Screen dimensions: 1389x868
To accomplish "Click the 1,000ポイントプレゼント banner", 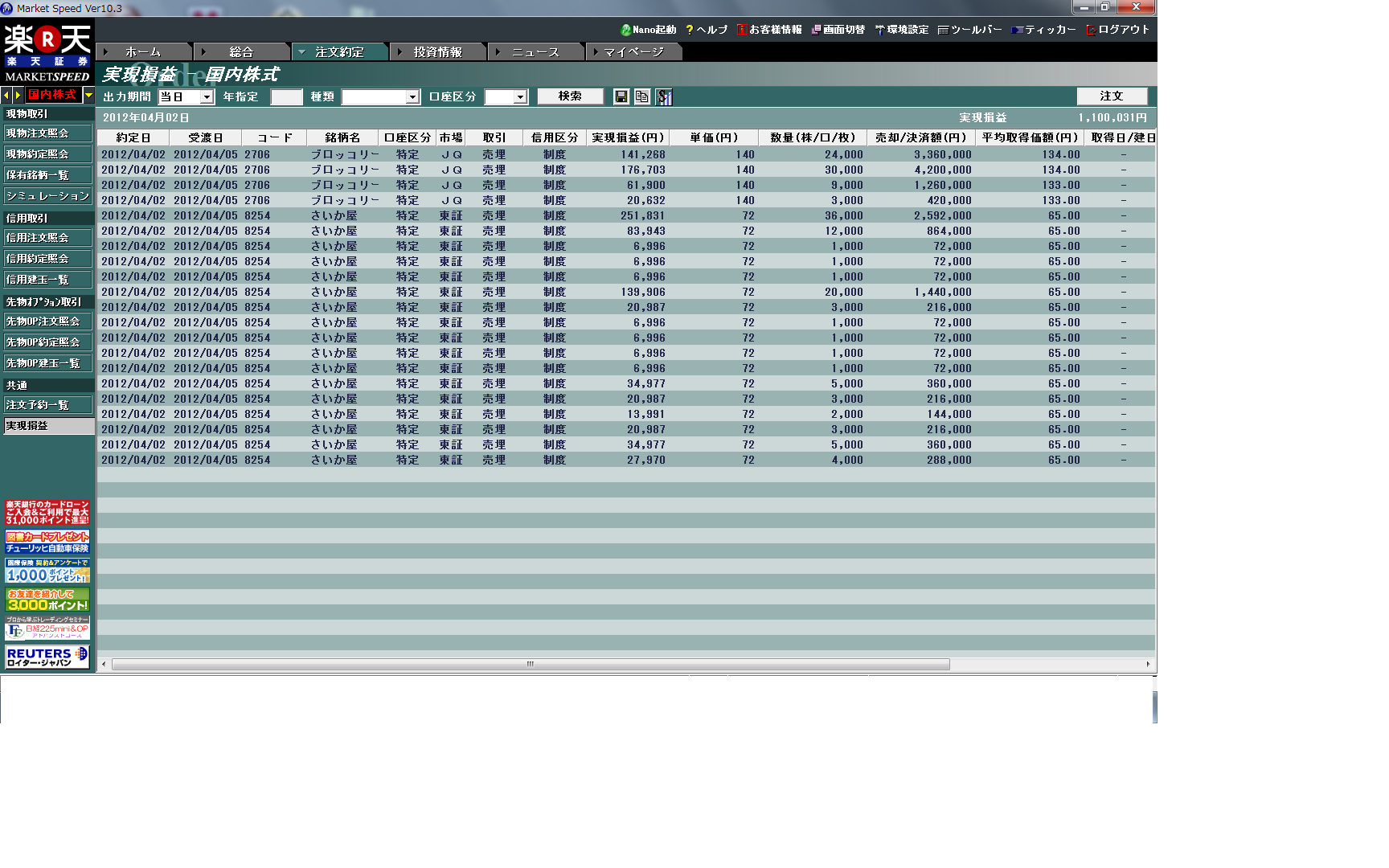I will coord(47,571).
